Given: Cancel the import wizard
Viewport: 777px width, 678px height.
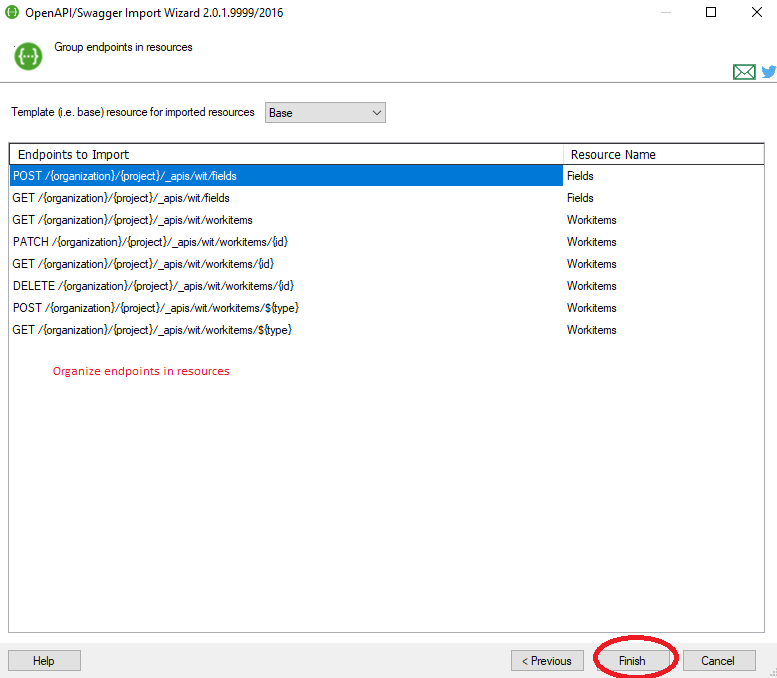Looking at the screenshot, I should [x=719, y=661].
